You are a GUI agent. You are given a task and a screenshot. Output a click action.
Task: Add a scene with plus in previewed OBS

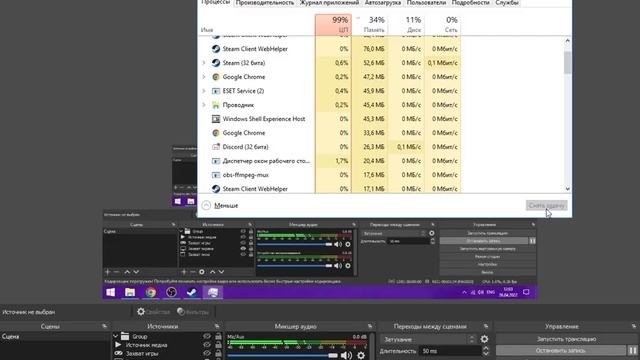pyautogui.click(x=107, y=272)
